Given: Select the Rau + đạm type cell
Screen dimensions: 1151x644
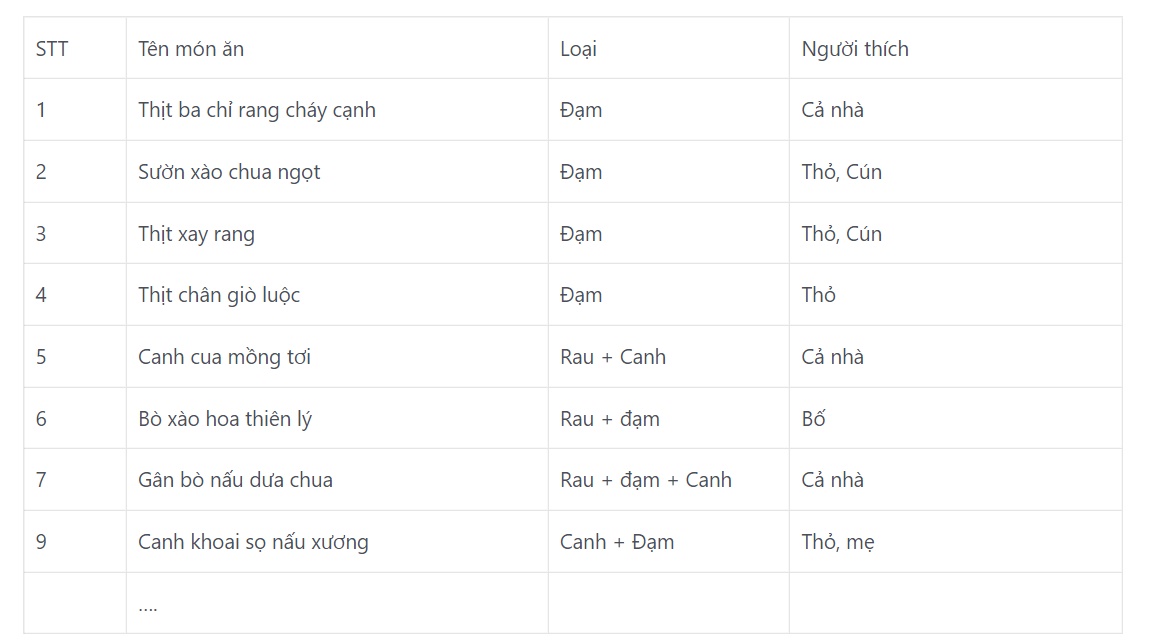Looking at the screenshot, I should tap(669, 419).
